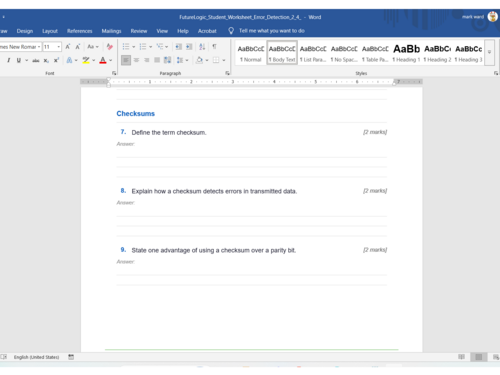Open the Change Case dropdown
The height and width of the screenshot is (375, 500).
pyautogui.click(x=93, y=47)
